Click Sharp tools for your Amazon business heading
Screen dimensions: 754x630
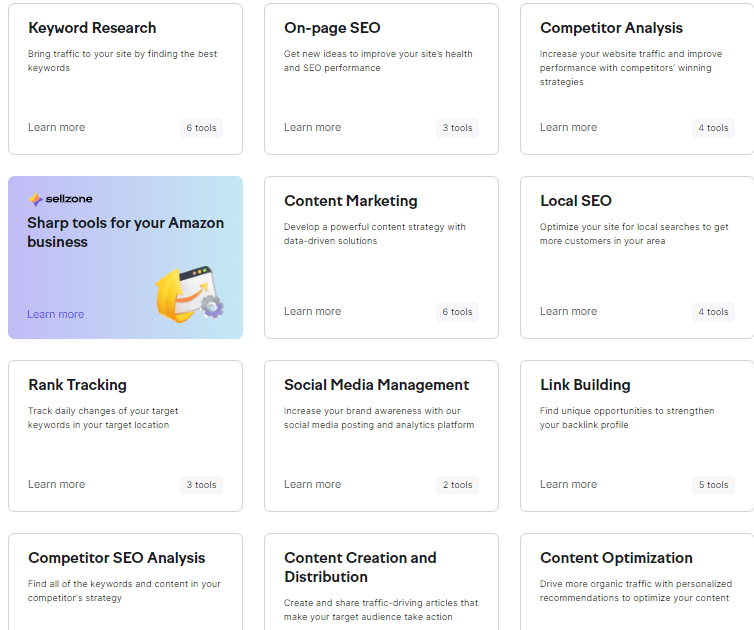pyautogui.click(x=126, y=232)
